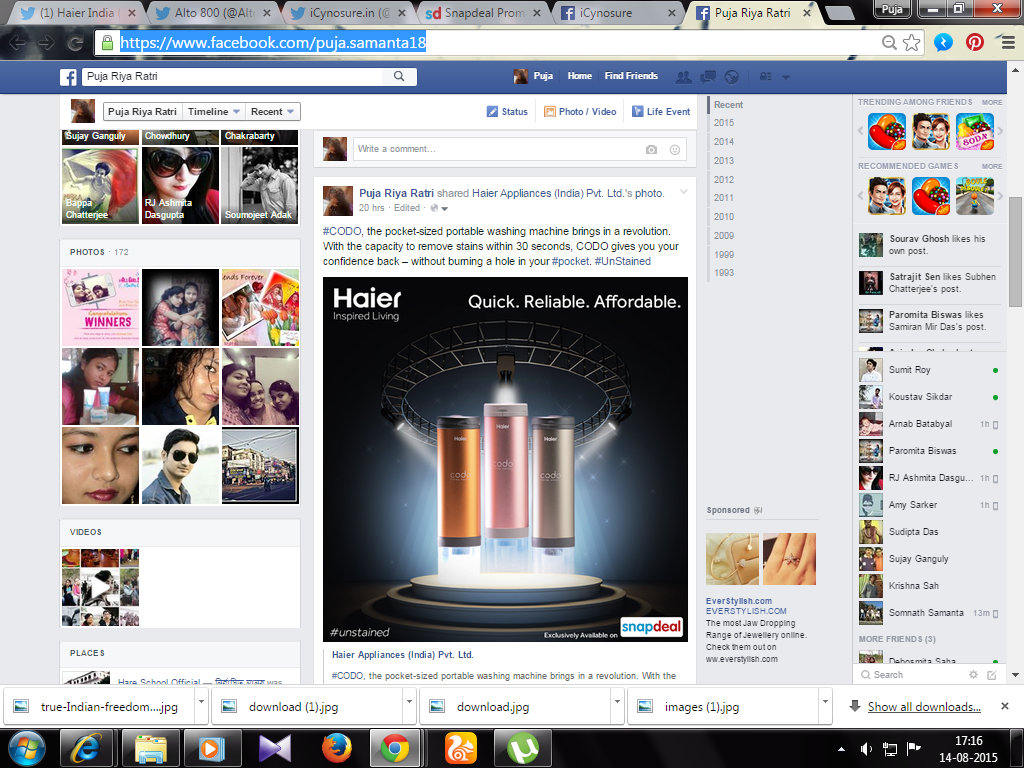
Task: Open Firefox from taskbar
Action: (336, 748)
